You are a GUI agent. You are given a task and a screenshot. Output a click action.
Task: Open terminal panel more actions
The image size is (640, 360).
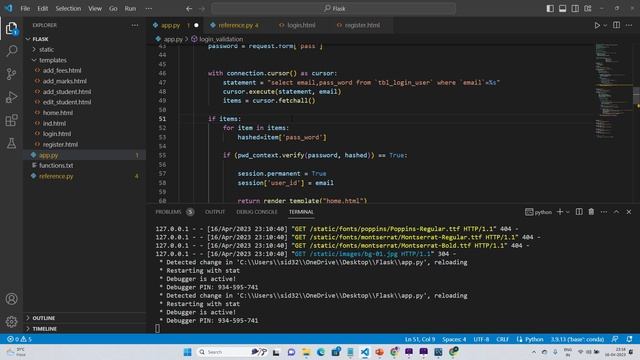604,212
